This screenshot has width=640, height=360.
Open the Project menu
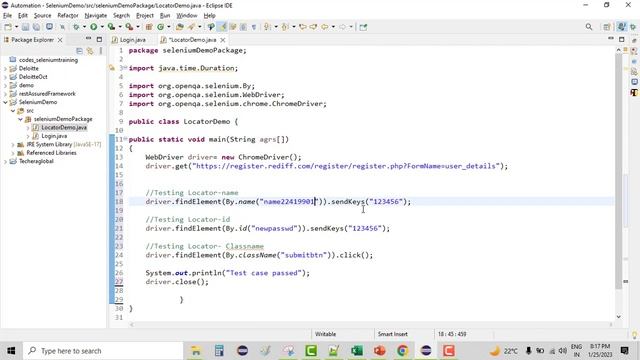[144, 16]
